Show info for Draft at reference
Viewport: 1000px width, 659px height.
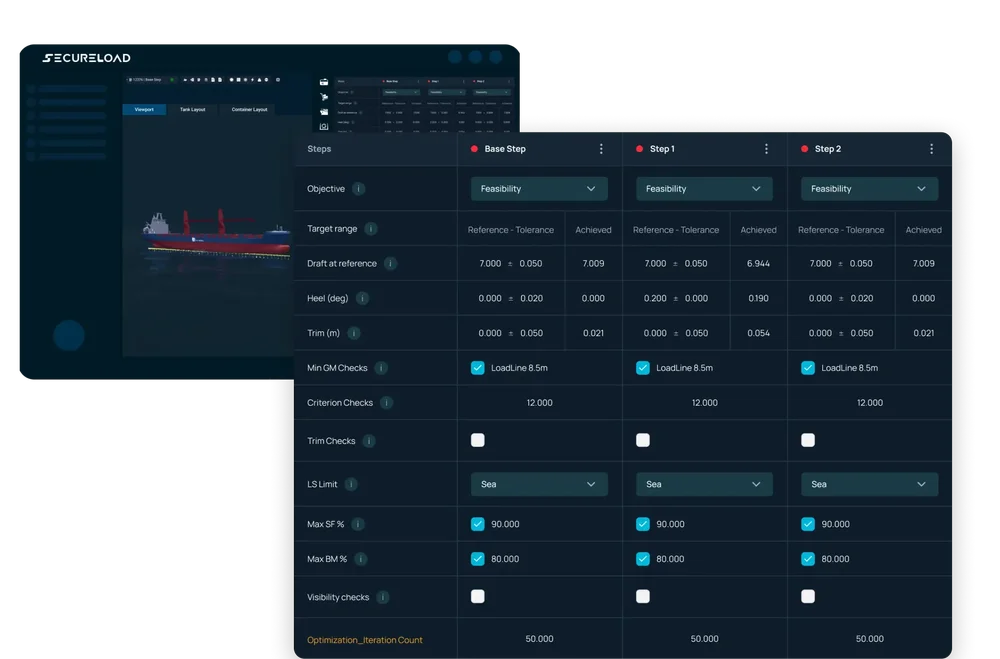[x=390, y=263]
